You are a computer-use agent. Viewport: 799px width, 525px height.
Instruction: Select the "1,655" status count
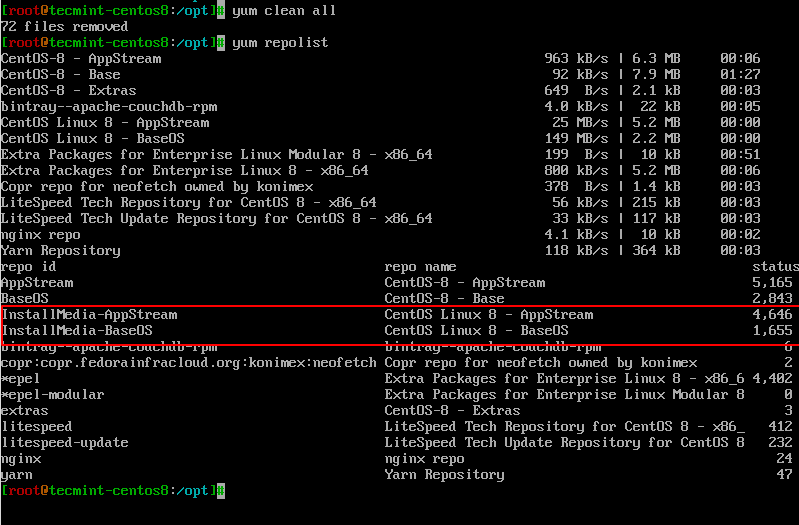(773, 330)
